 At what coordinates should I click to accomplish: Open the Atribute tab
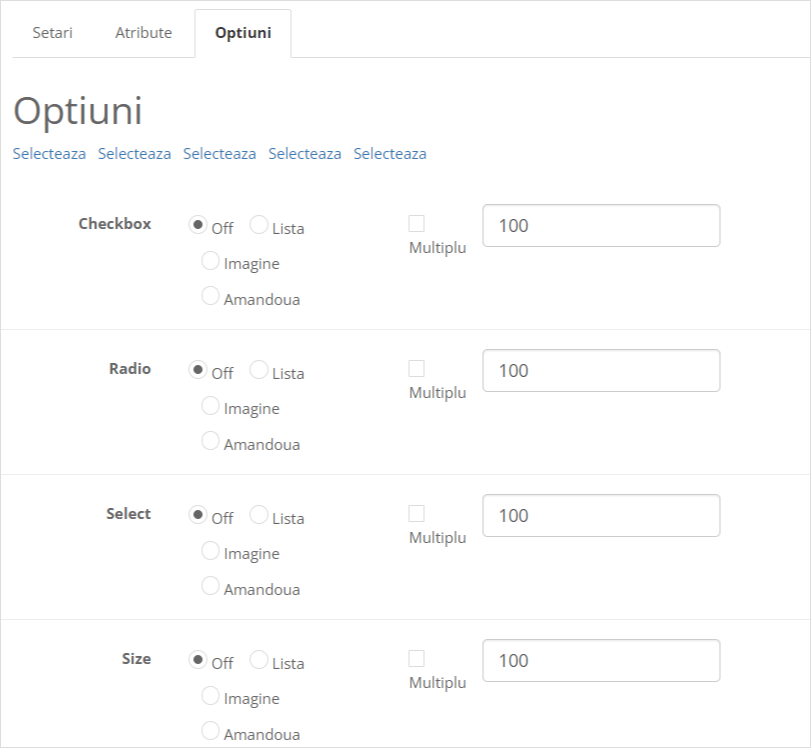click(x=143, y=33)
